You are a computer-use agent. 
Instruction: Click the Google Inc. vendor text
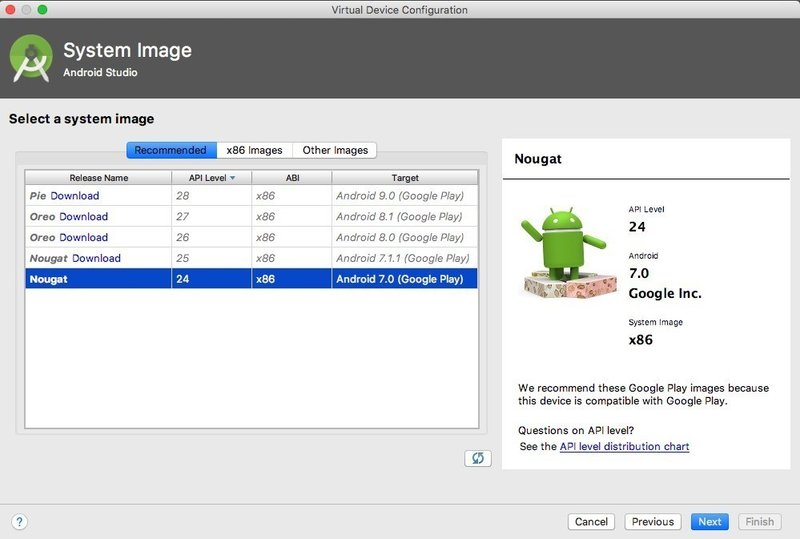tap(665, 293)
